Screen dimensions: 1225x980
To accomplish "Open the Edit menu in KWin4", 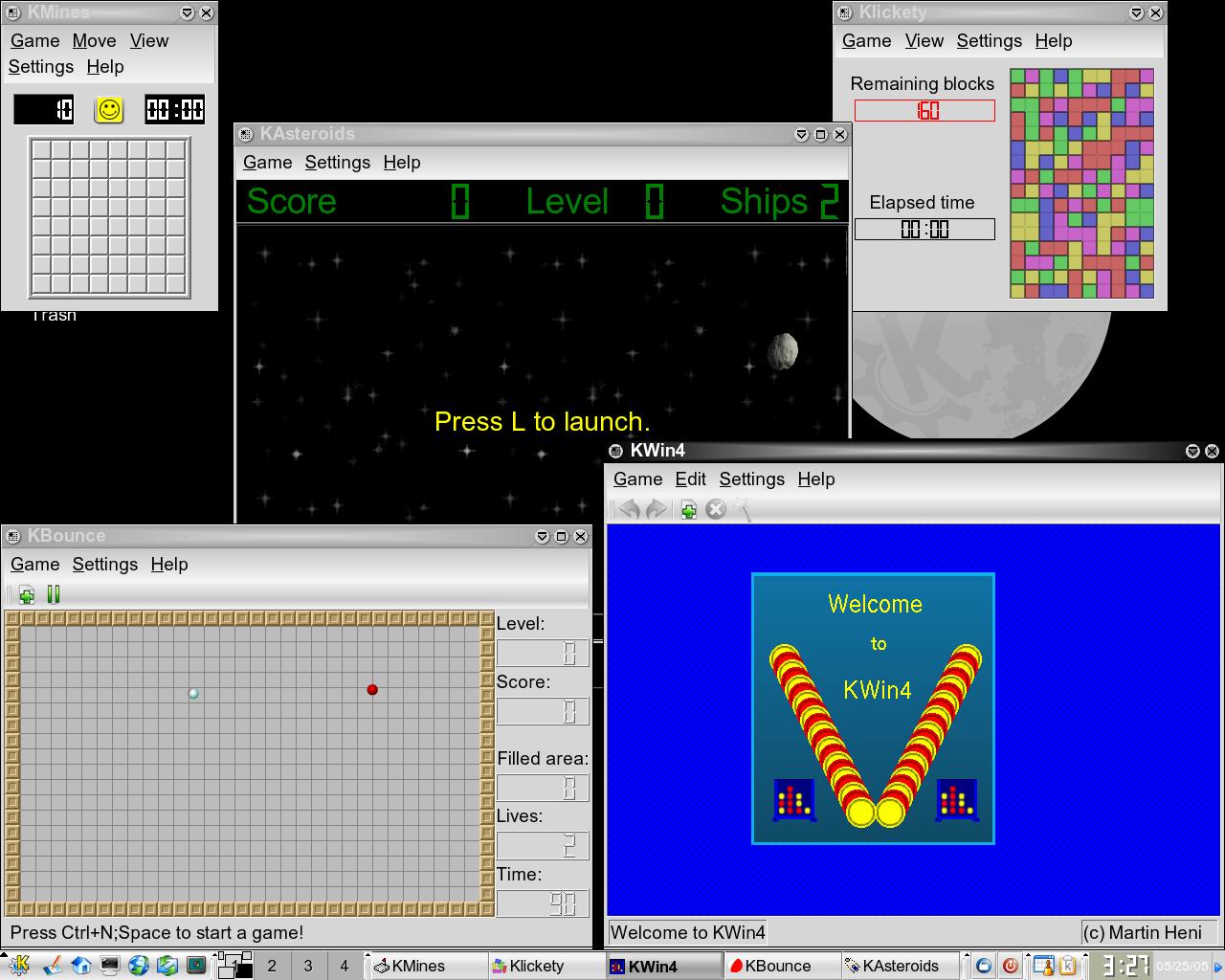I will point(690,479).
